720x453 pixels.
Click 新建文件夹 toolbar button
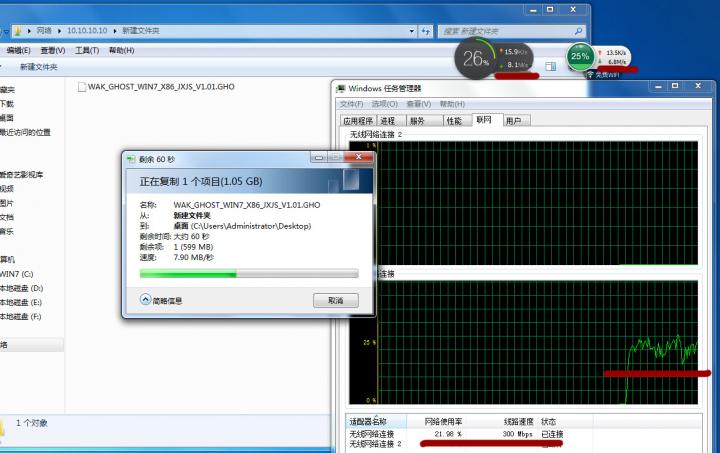tap(39, 67)
